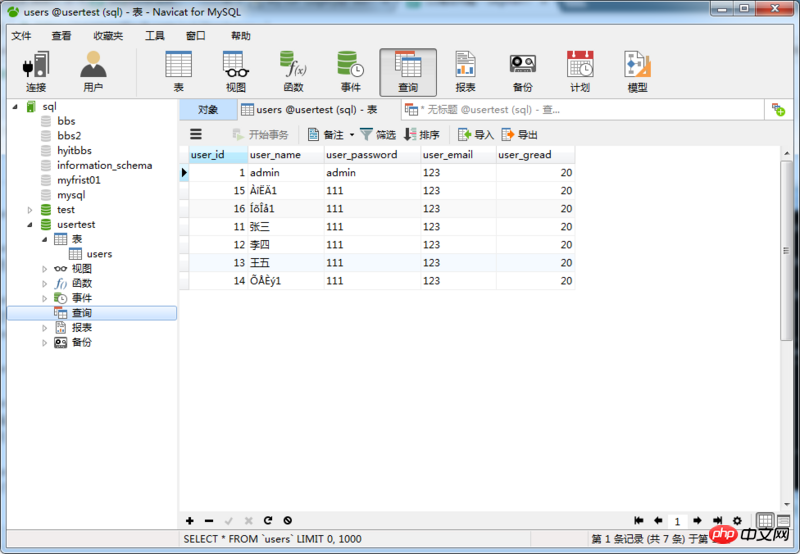Add a record with the plus icon
Viewport: 800px width, 554px height.
coord(190,521)
